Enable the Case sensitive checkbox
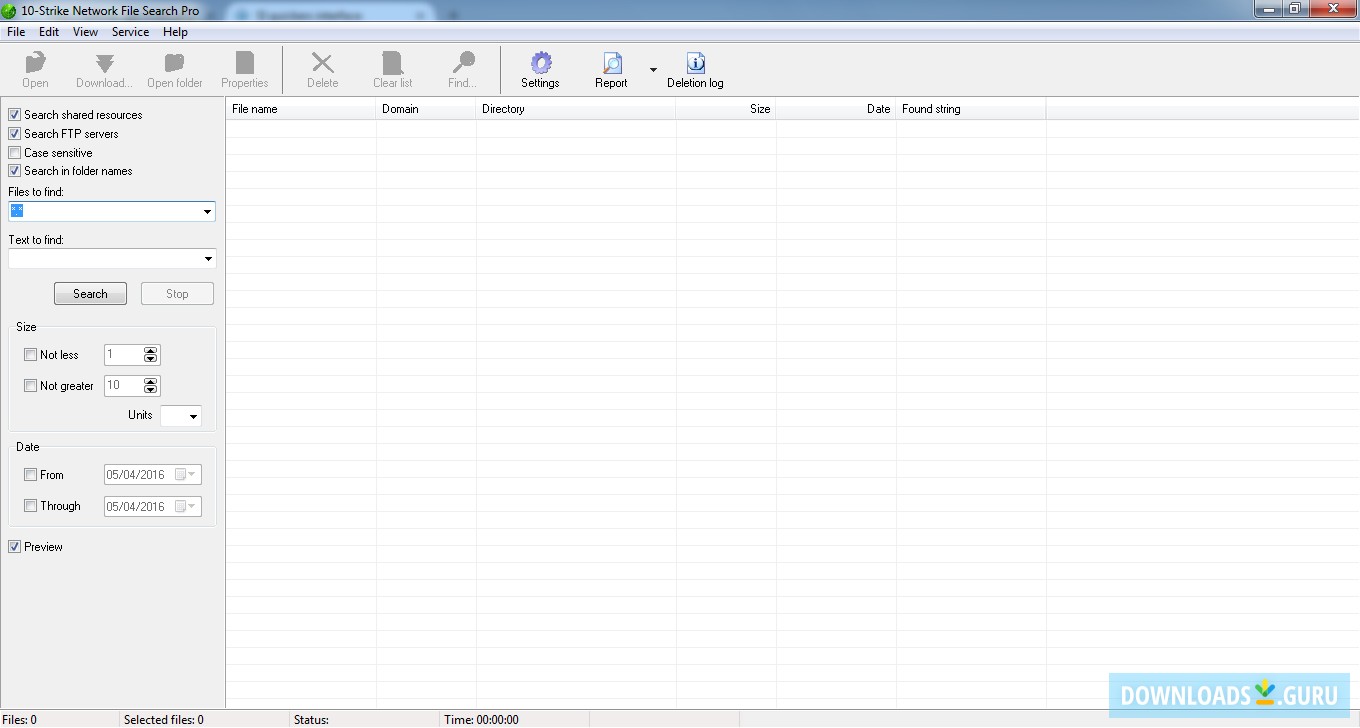The width and height of the screenshot is (1360, 728). [x=14, y=152]
